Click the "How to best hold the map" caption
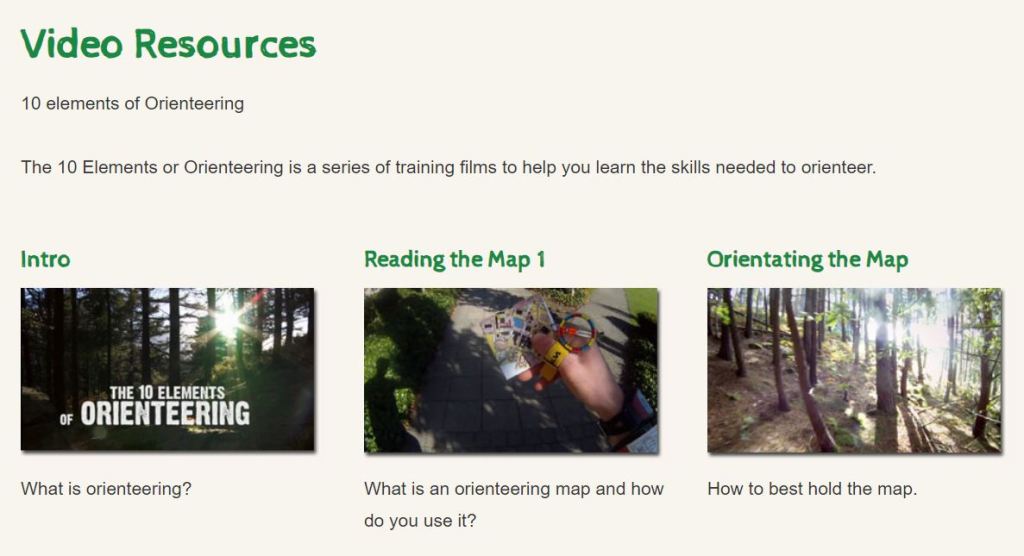This screenshot has height=556, width=1024. pos(811,489)
